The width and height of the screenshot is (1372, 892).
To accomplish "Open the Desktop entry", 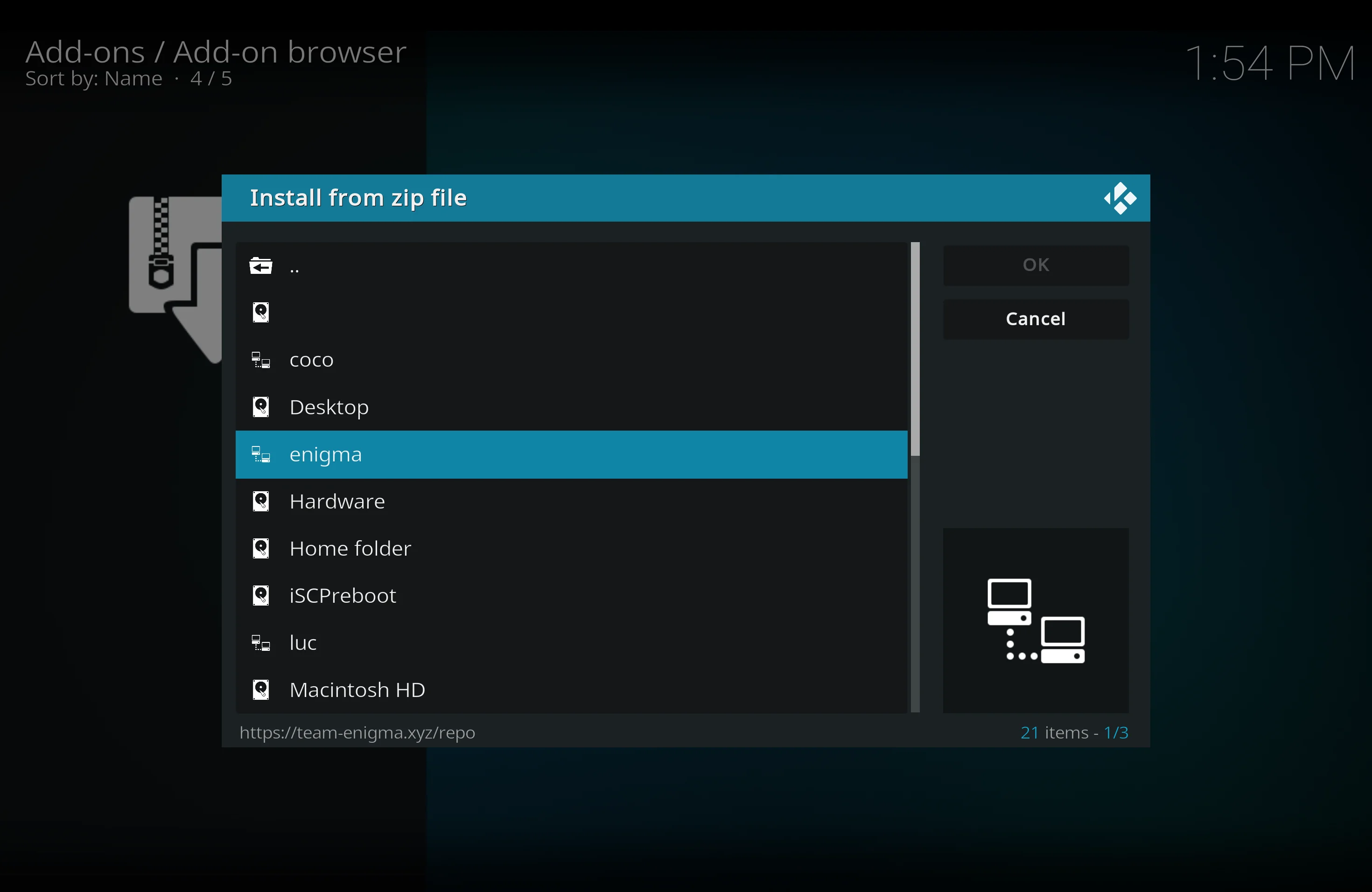I will tap(571, 407).
